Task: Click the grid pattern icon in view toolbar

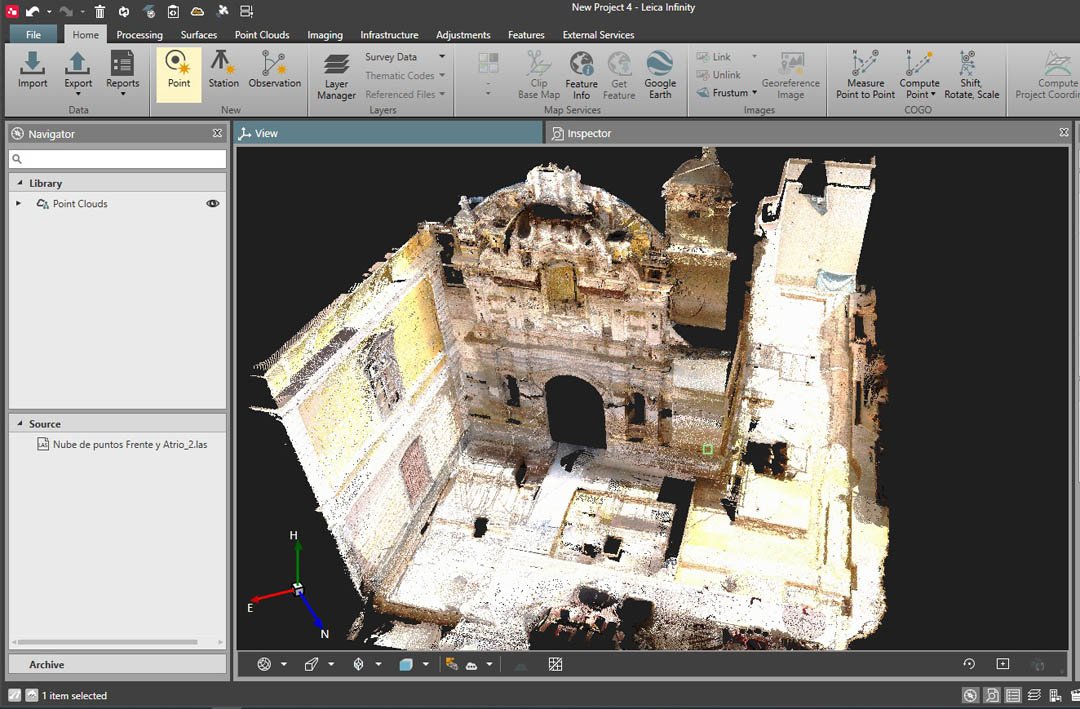Action: [x=555, y=664]
